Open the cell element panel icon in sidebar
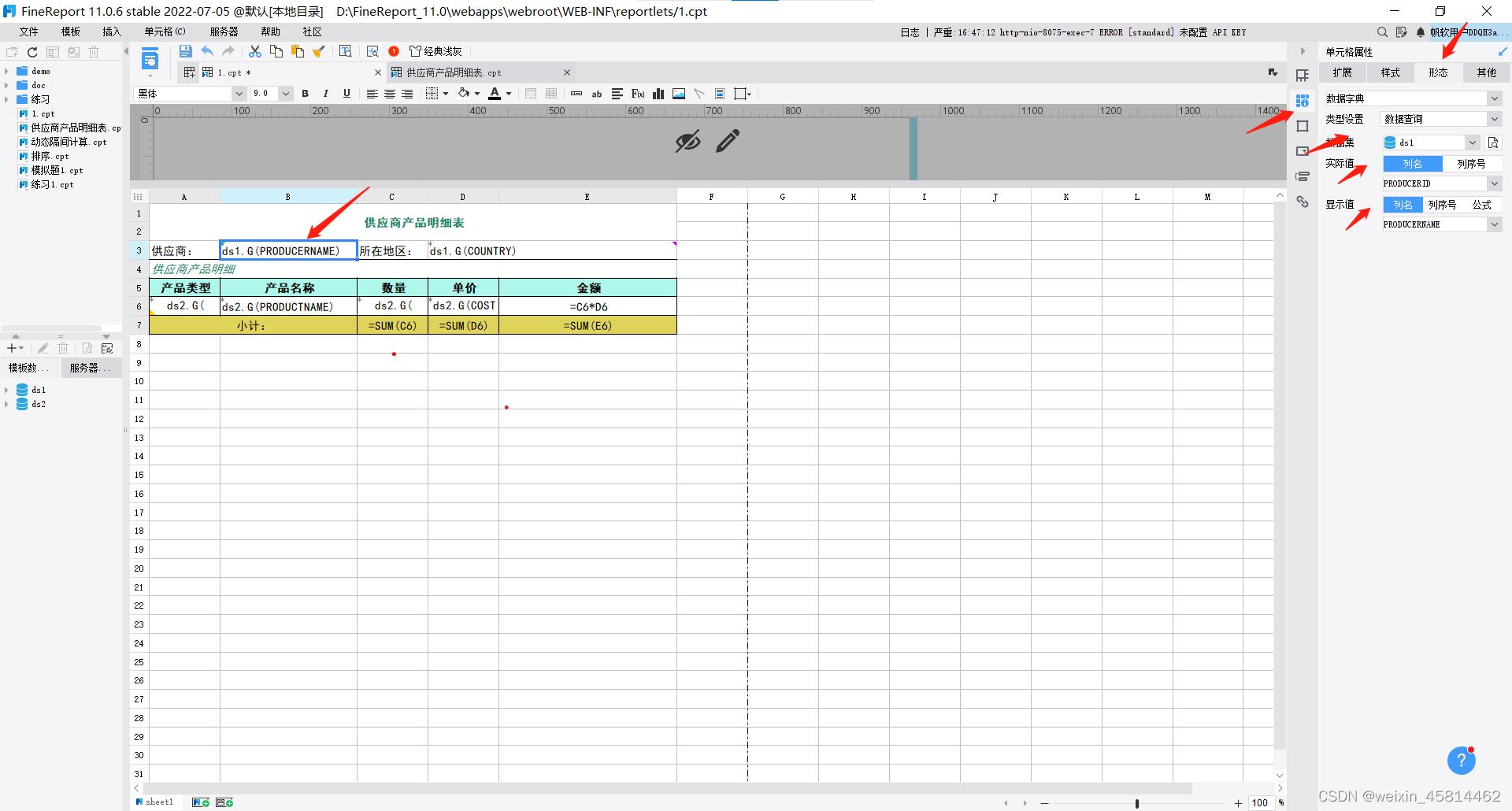Image resolution: width=1512 pixels, height=811 pixels. click(x=1303, y=76)
